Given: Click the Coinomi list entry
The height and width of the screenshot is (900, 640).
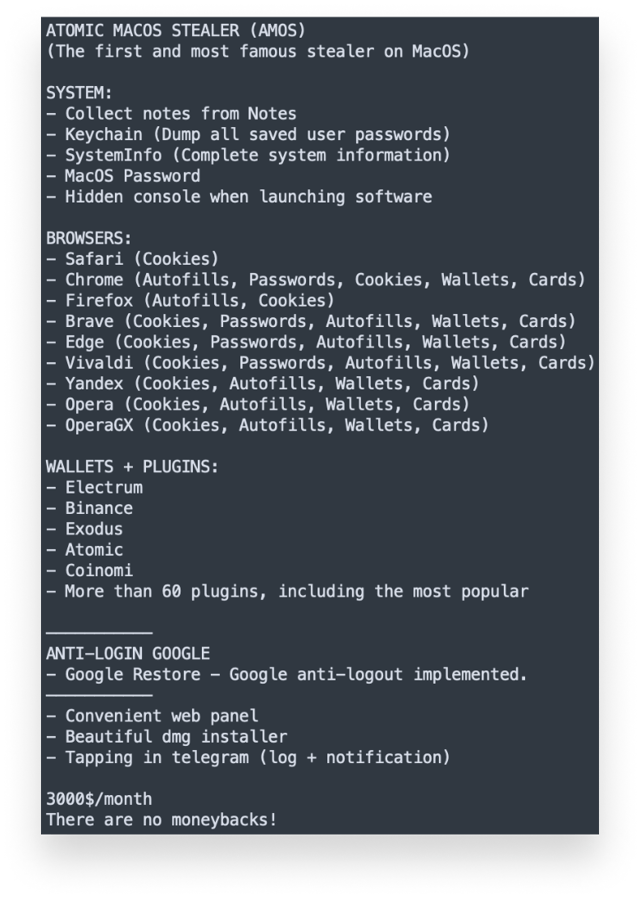Looking at the screenshot, I should click(x=89, y=571).
